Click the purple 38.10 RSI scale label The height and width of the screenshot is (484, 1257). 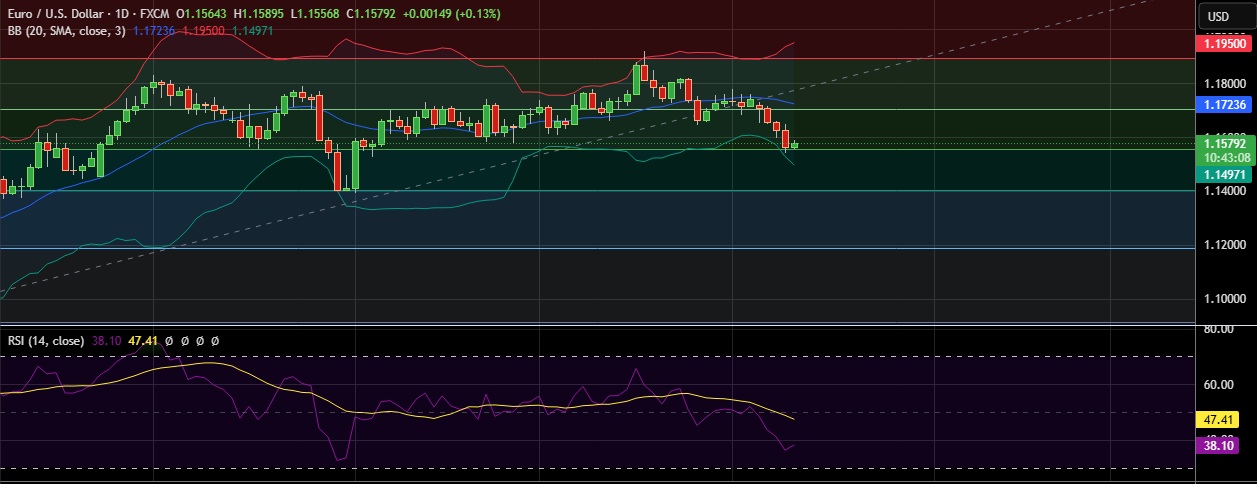point(1218,447)
